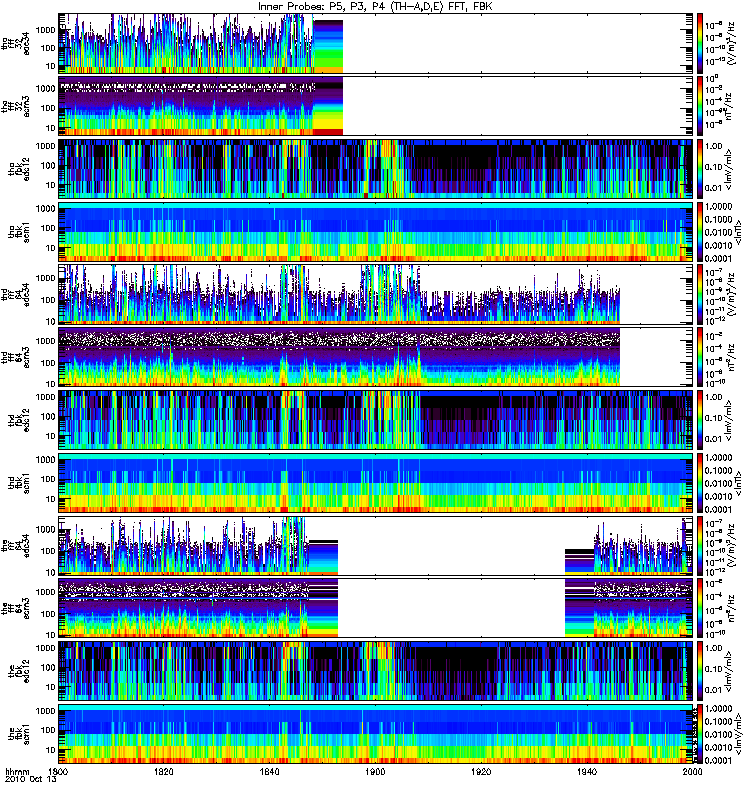This screenshot has width=750, height=800.
Task: Click the '1820' time axis label
Action: (164, 771)
